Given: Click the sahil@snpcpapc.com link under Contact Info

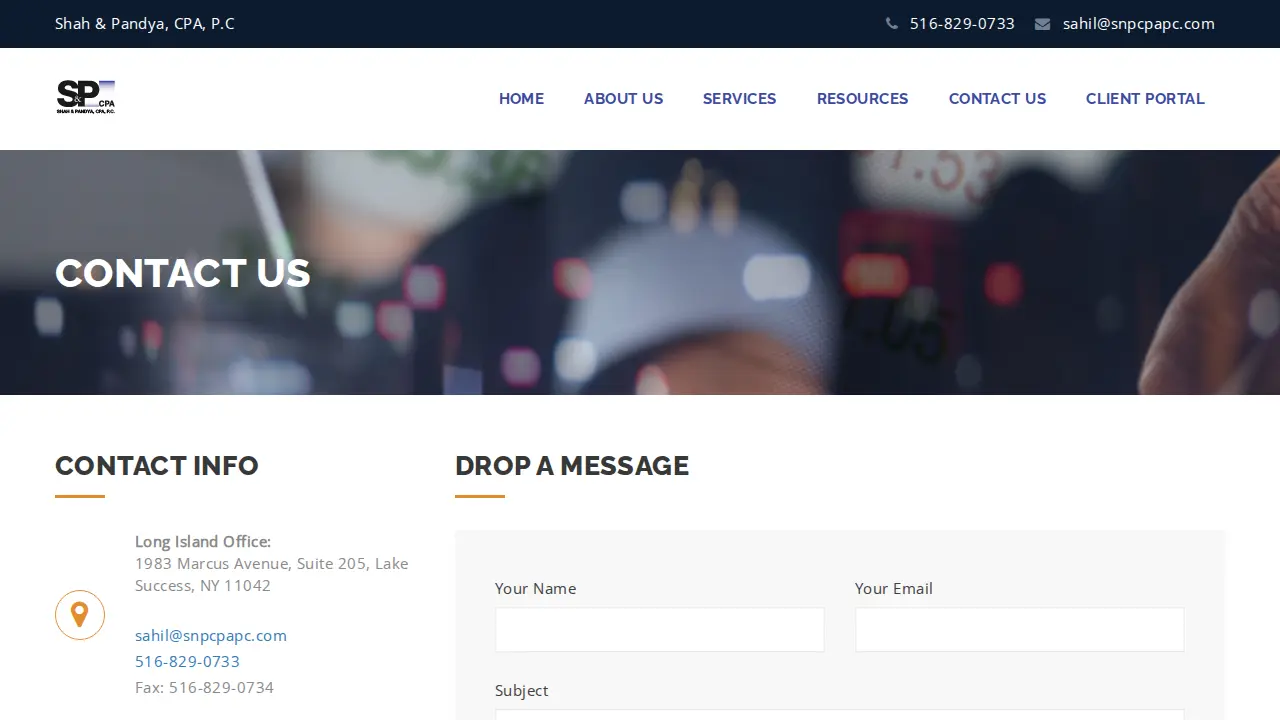Looking at the screenshot, I should pyautogui.click(x=211, y=636).
